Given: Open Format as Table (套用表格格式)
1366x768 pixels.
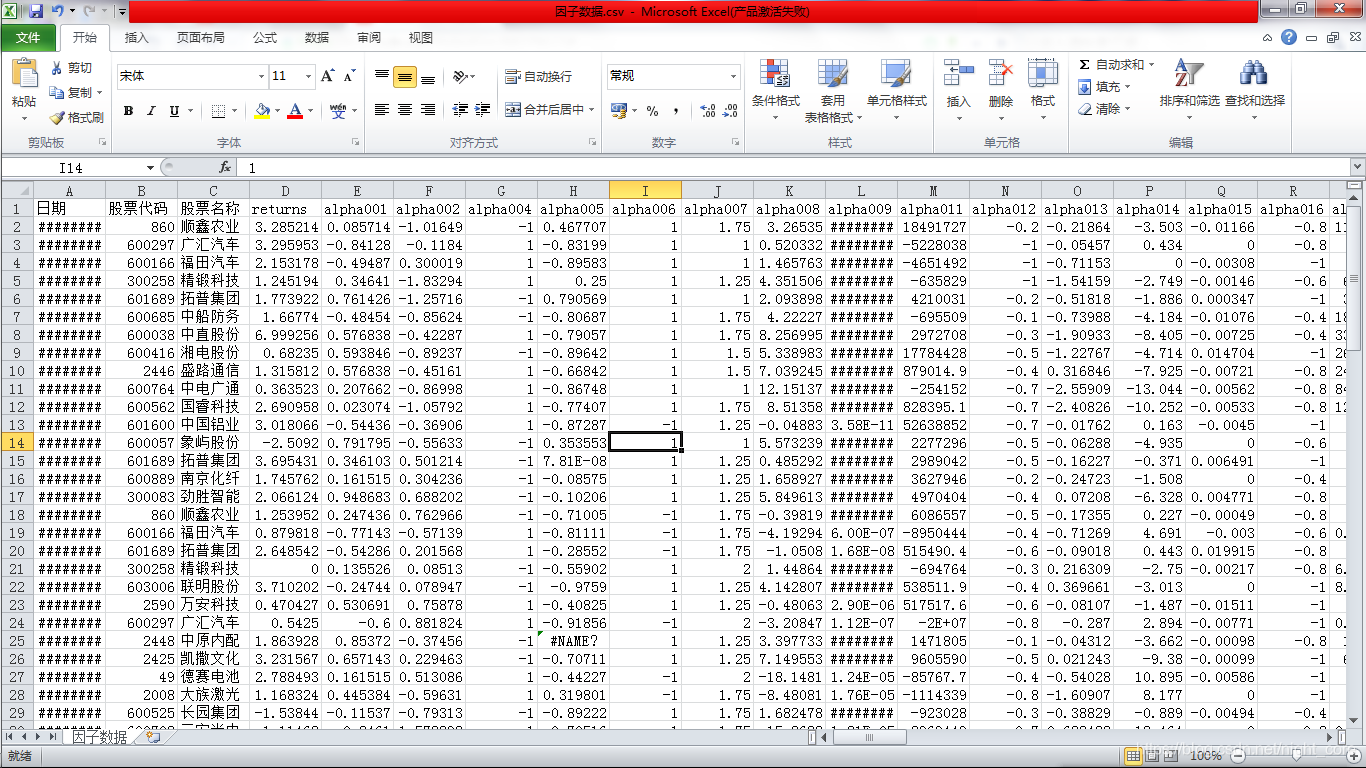Looking at the screenshot, I should tap(833, 91).
